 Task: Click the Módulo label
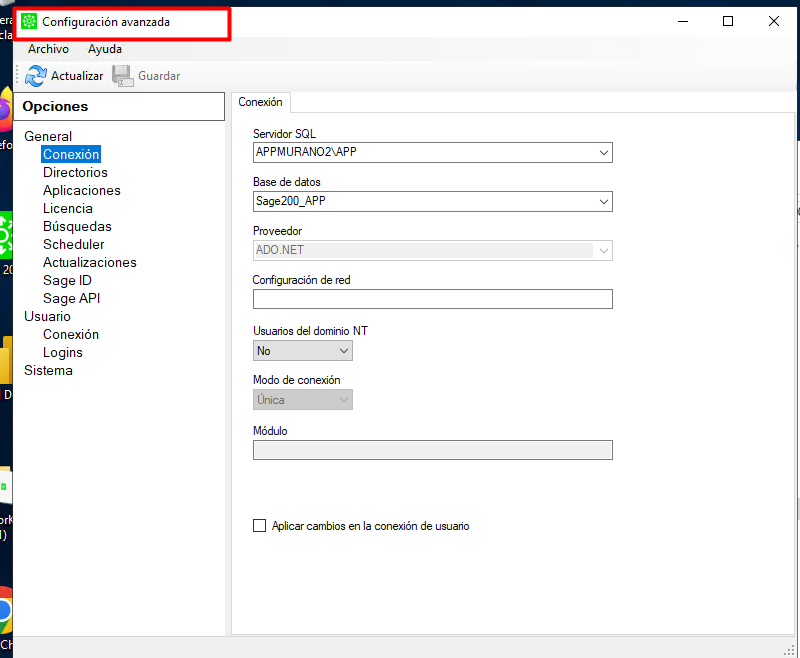point(270,431)
